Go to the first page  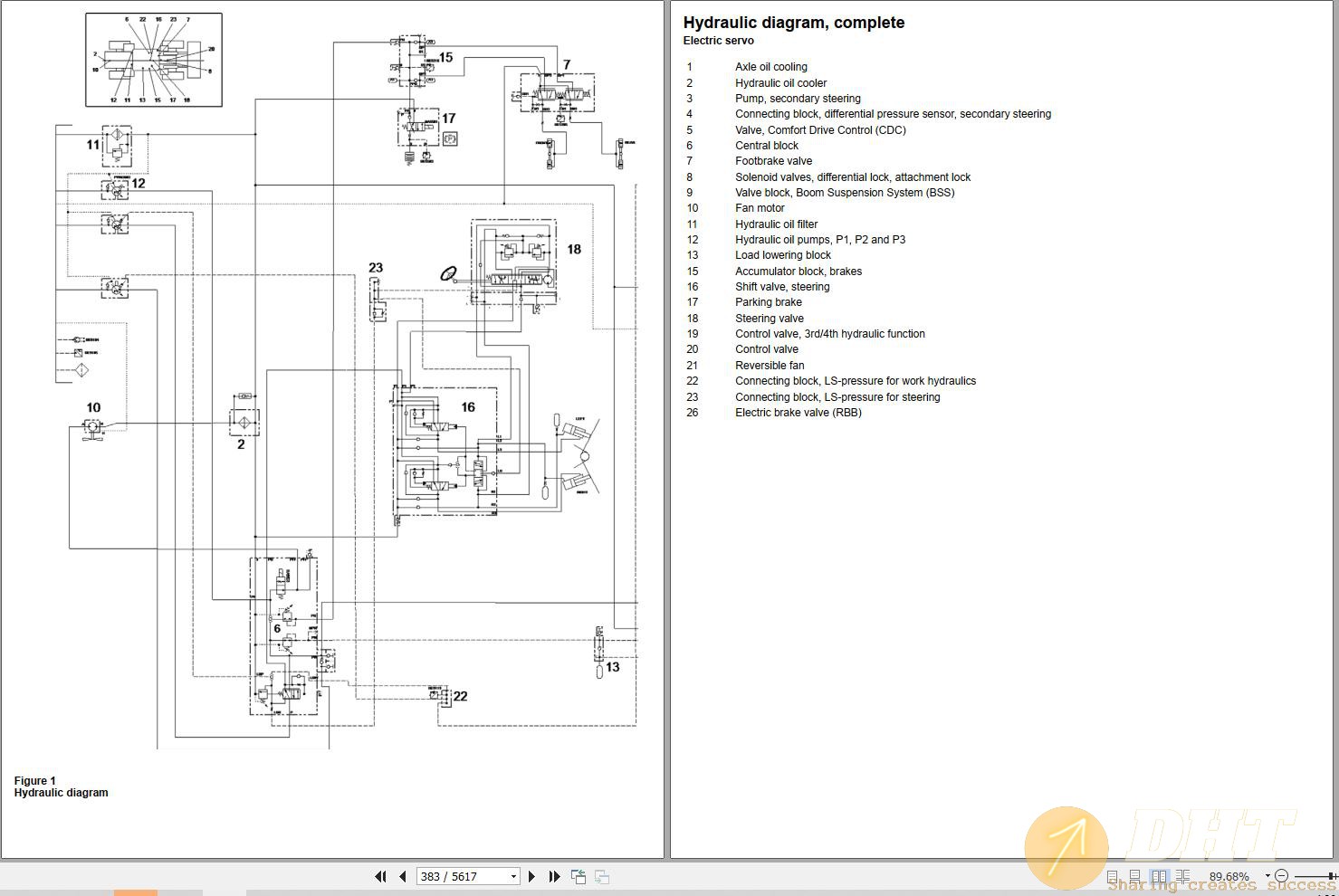click(x=380, y=876)
